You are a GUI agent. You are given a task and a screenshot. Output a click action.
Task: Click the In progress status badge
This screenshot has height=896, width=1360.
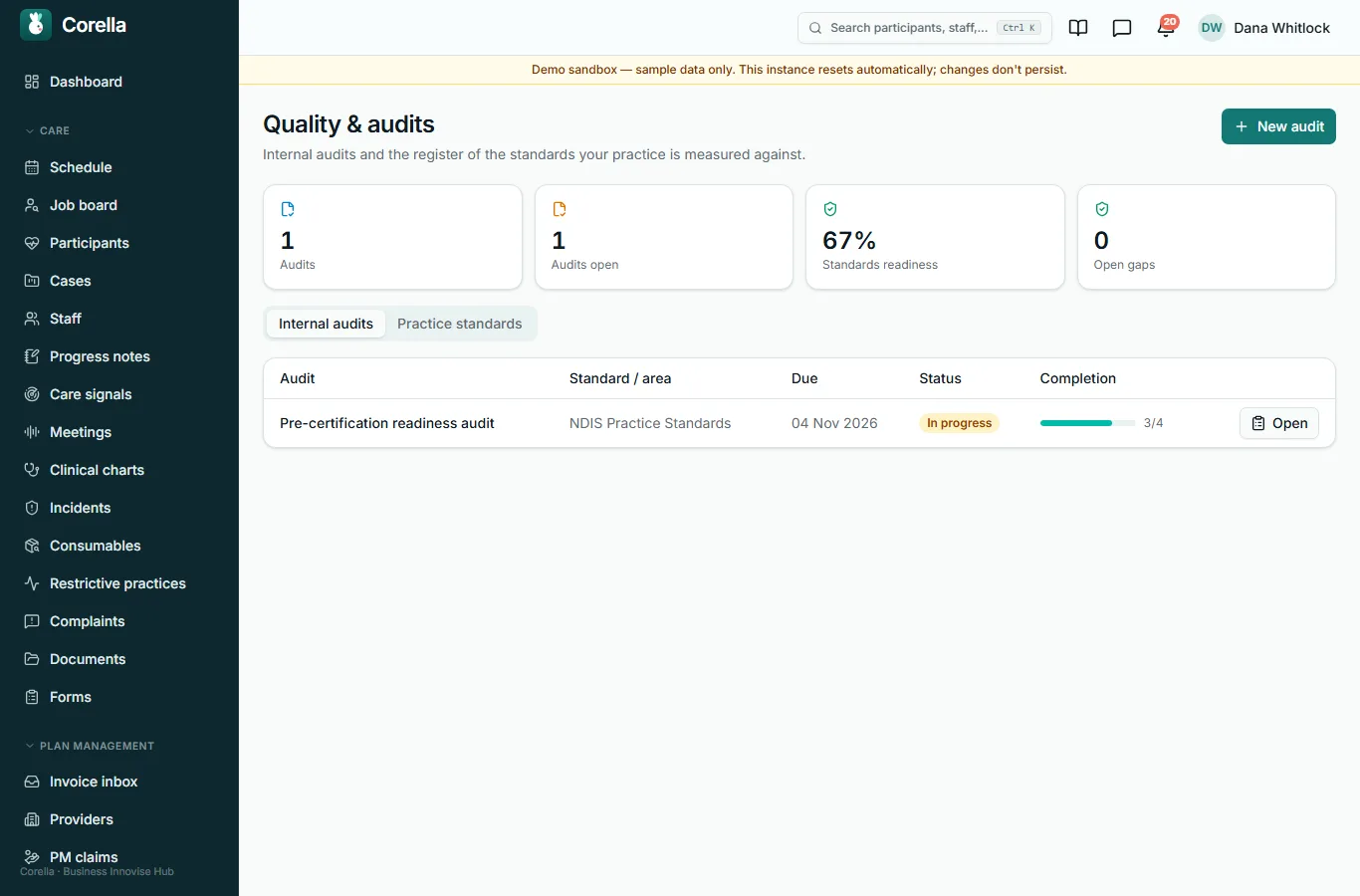click(x=959, y=423)
